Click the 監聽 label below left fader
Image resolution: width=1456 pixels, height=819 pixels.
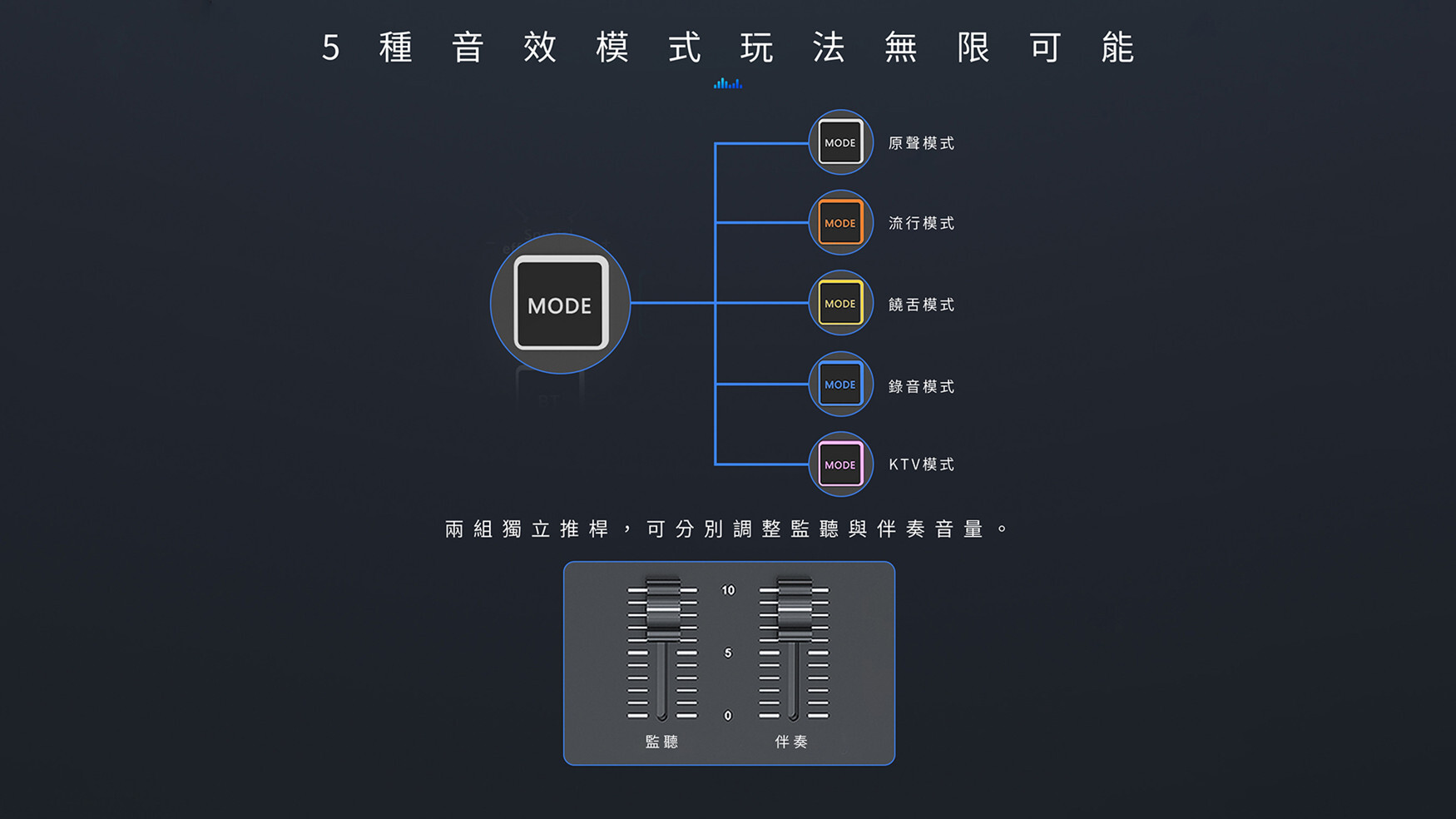coord(662,742)
